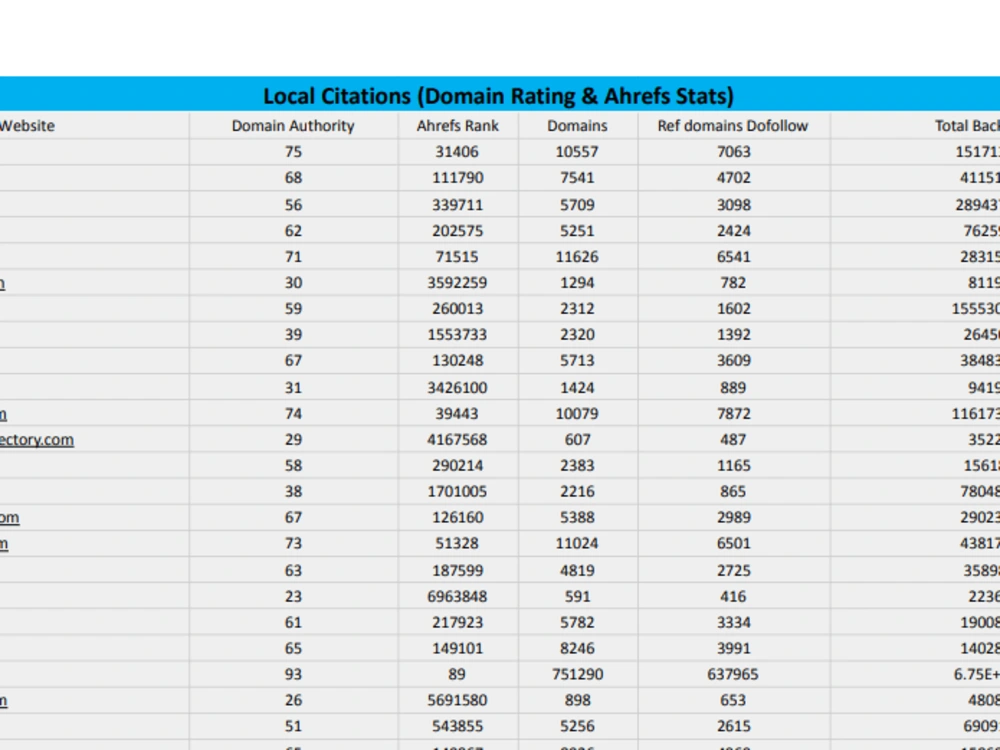Click Ahrefs Rank value 126160
The image size is (1000, 750).
point(457,517)
